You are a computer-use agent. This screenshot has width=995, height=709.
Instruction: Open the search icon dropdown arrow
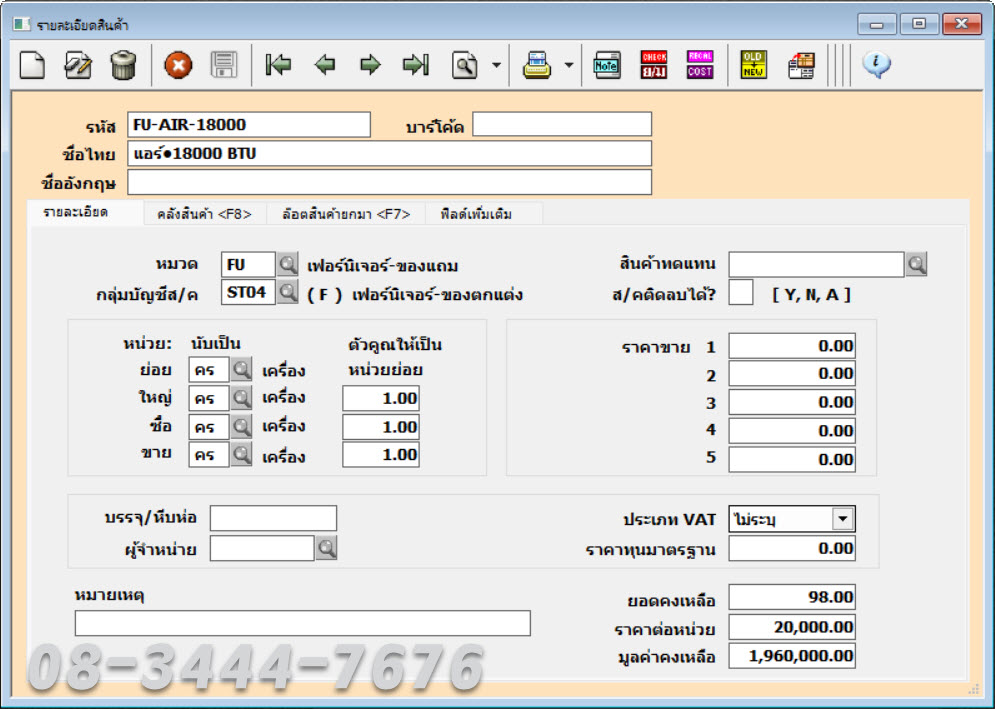[496, 65]
